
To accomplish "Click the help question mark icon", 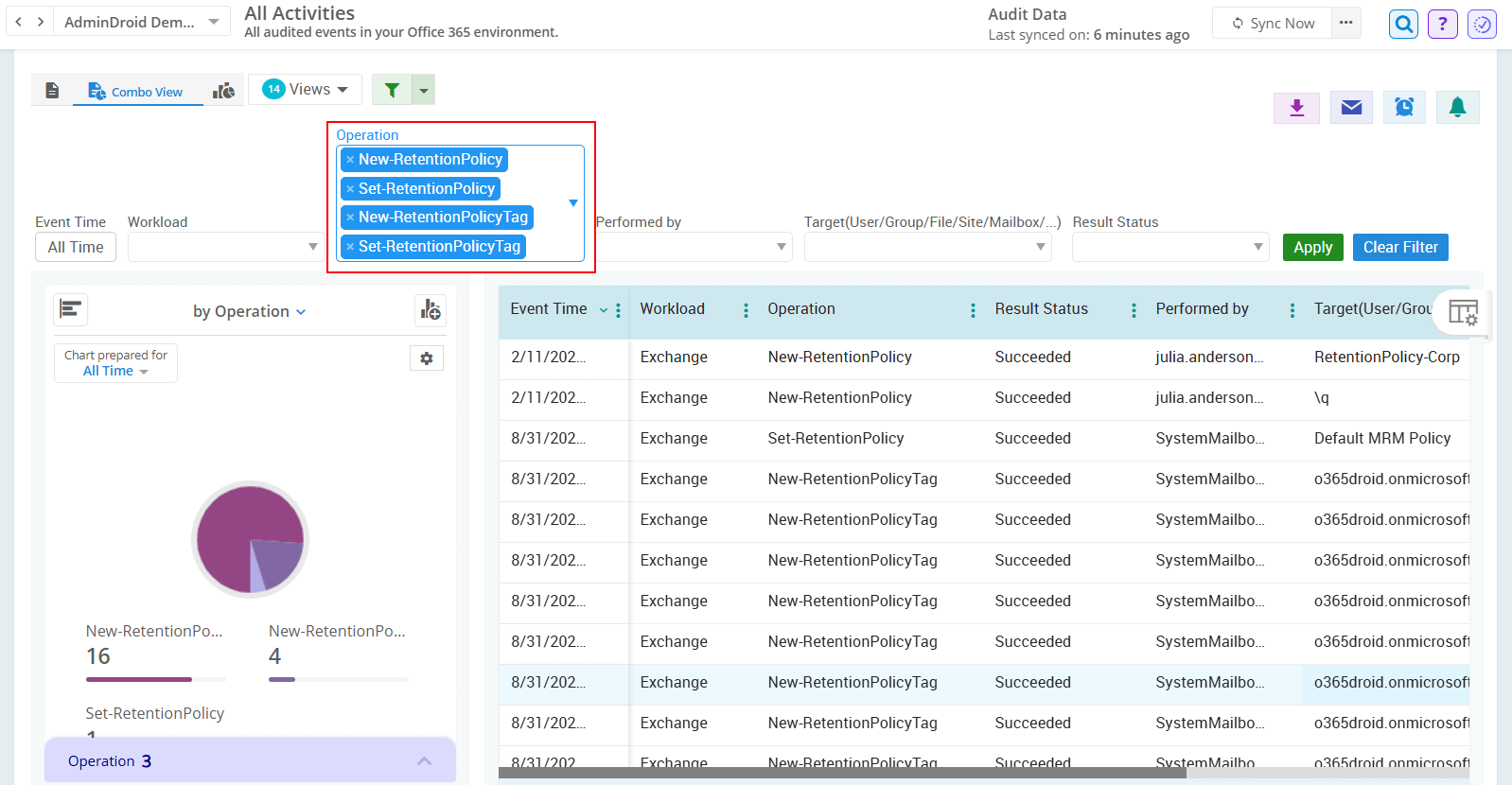I will pyautogui.click(x=1442, y=24).
